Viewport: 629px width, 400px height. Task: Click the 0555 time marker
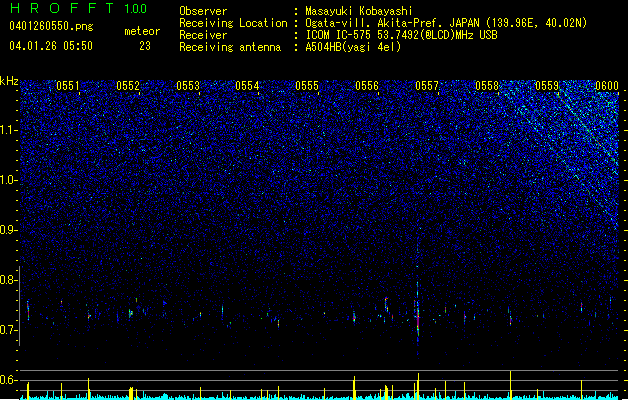[x=307, y=86]
